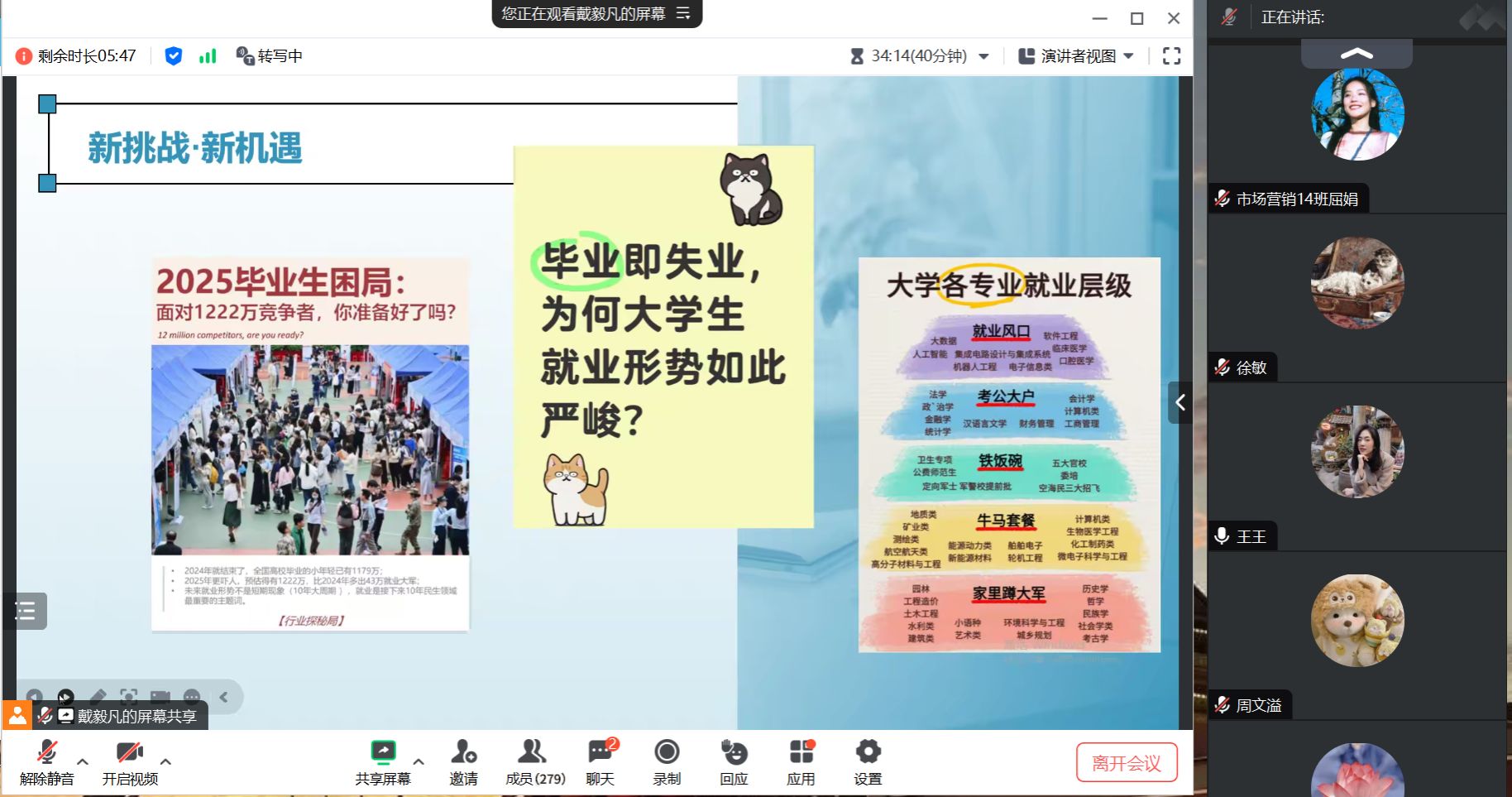Click the microphone icon beside 王王
The height and width of the screenshot is (797, 1512).
click(x=1222, y=536)
